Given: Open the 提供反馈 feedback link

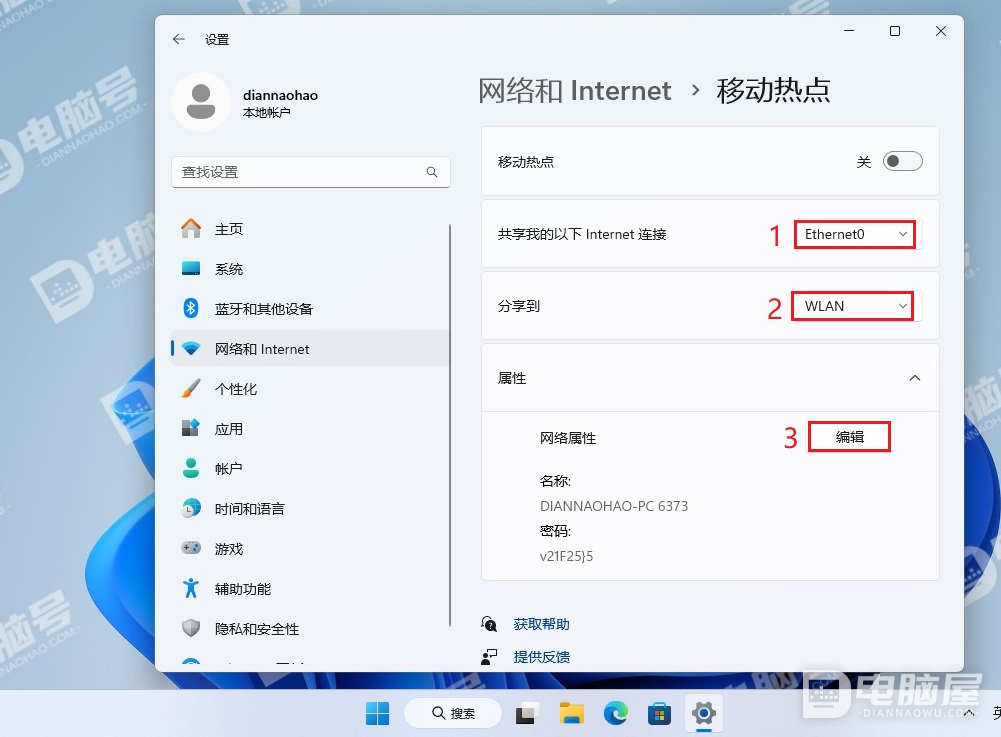Looking at the screenshot, I should tap(541, 656).
